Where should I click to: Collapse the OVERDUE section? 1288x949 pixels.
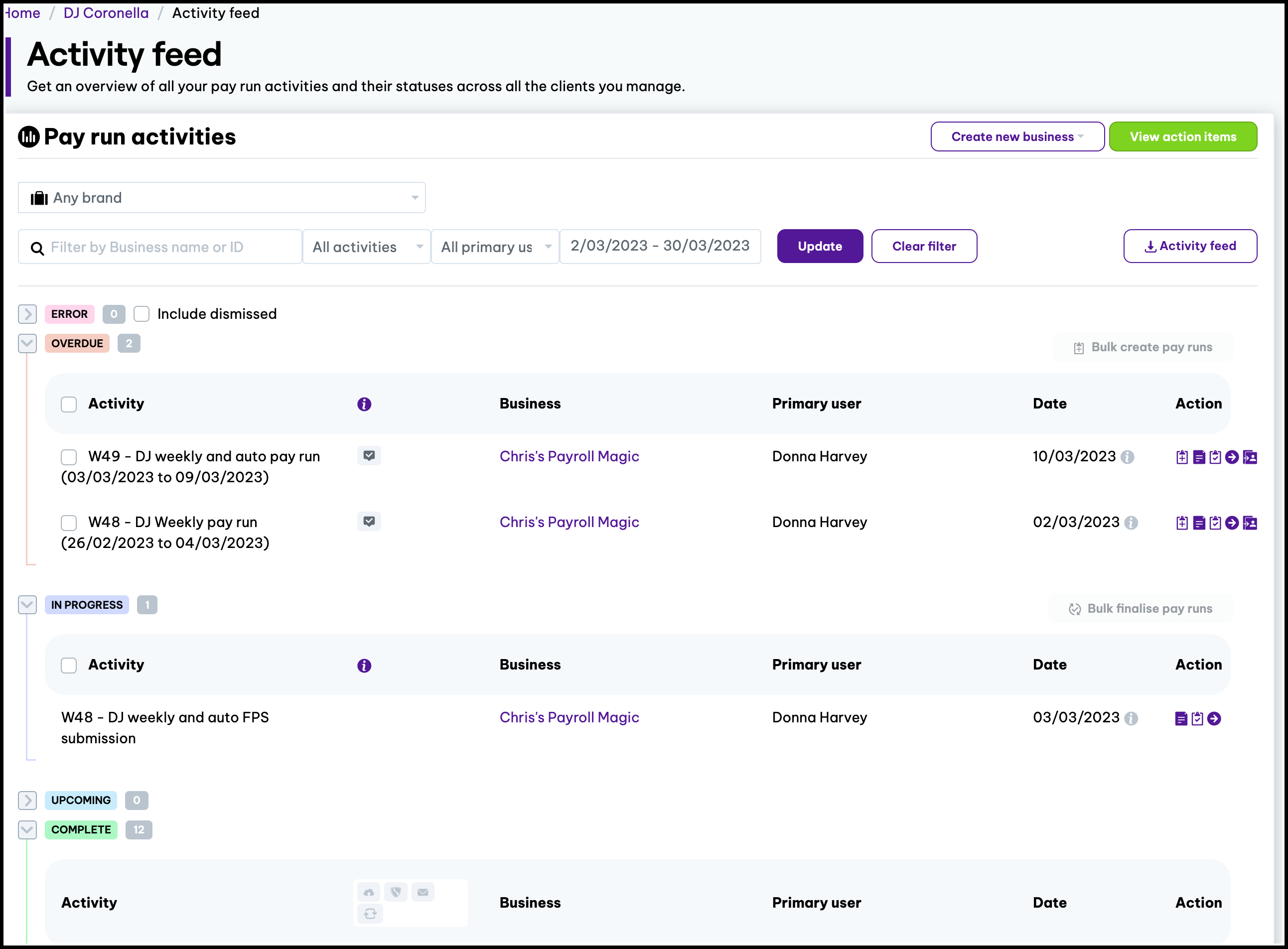click(27, 344)
